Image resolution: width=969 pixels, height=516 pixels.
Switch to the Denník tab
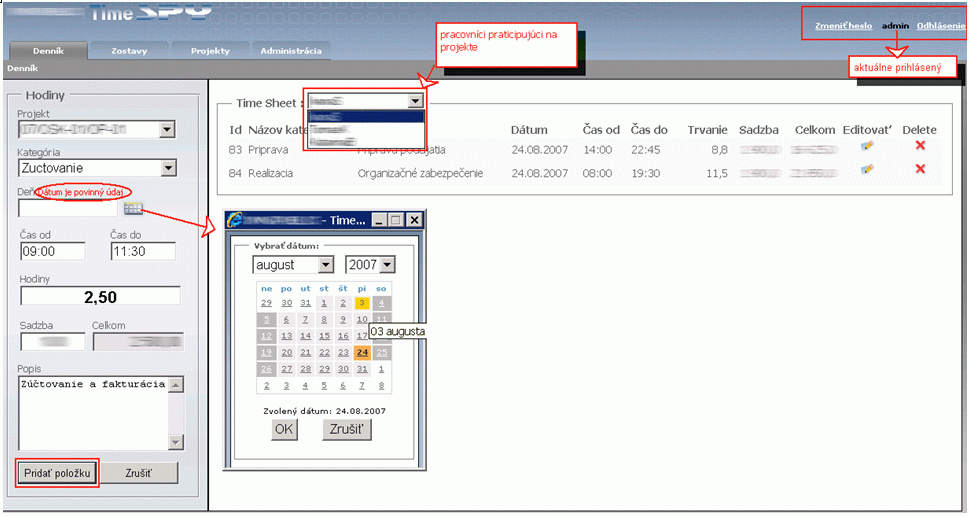pyautogui.click(x=49, y=51)
